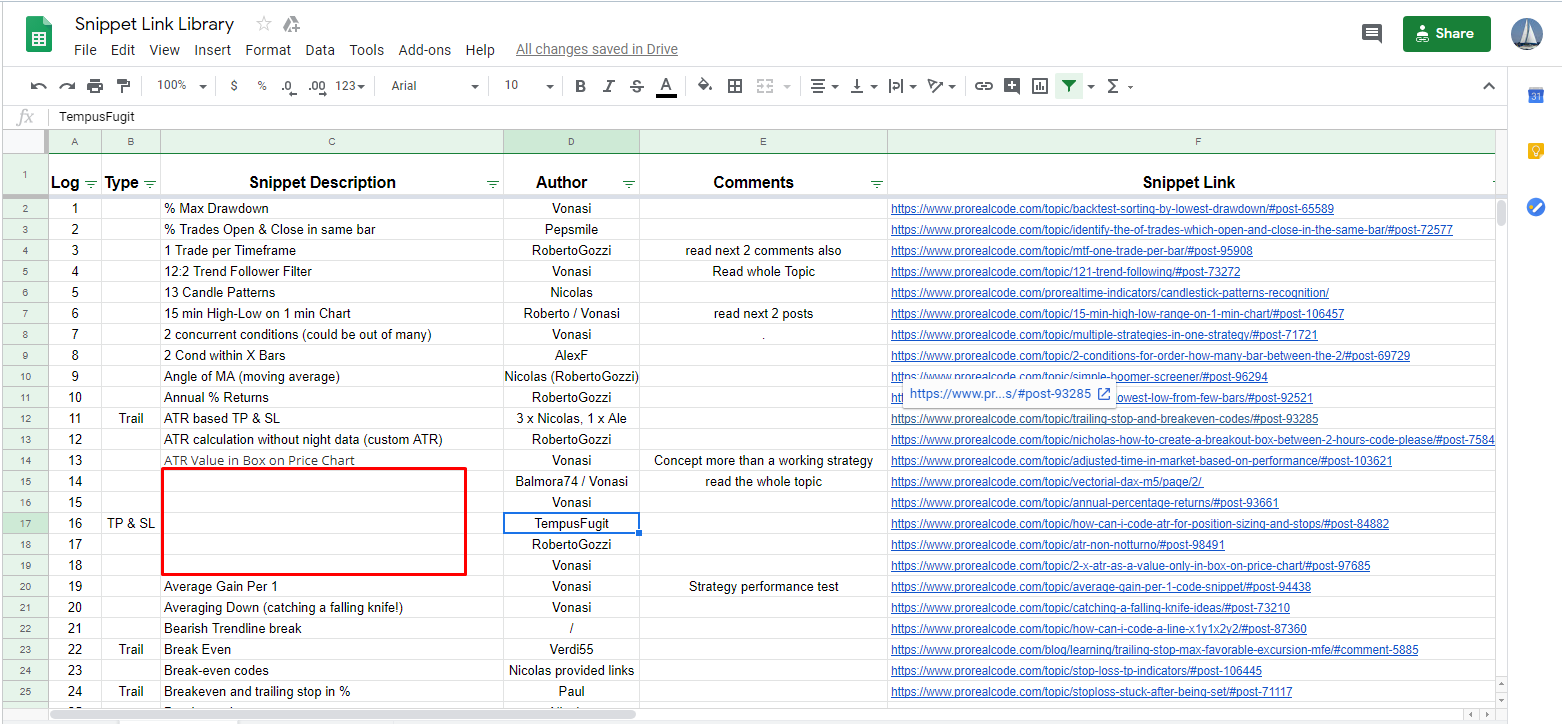Open the text color picker
This screenshot has height=724, width=1562.
(x=666, y=86)
